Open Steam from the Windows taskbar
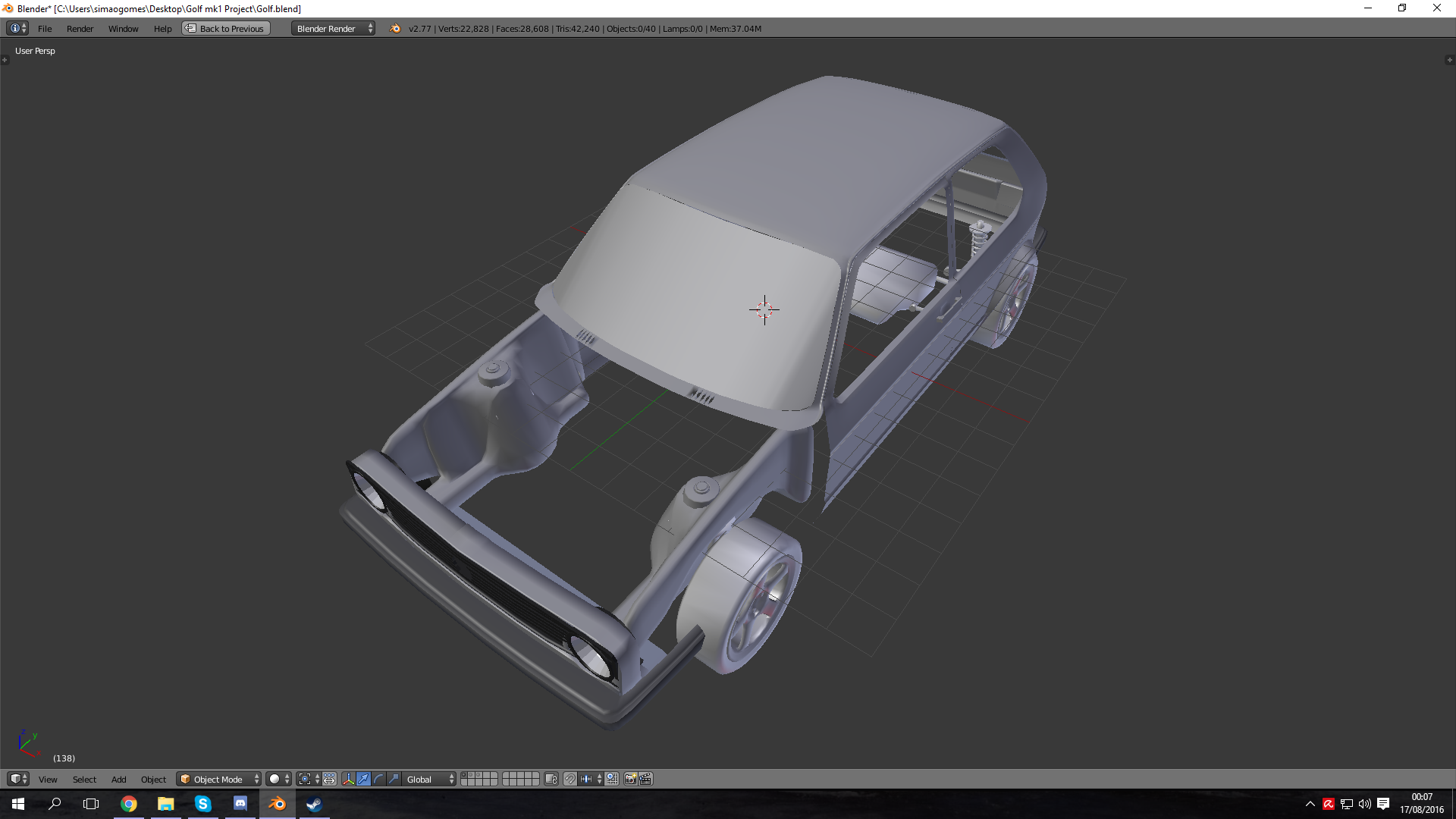Screen dimensions: 1456x819 pyautogui.click(x=314, y=804)
